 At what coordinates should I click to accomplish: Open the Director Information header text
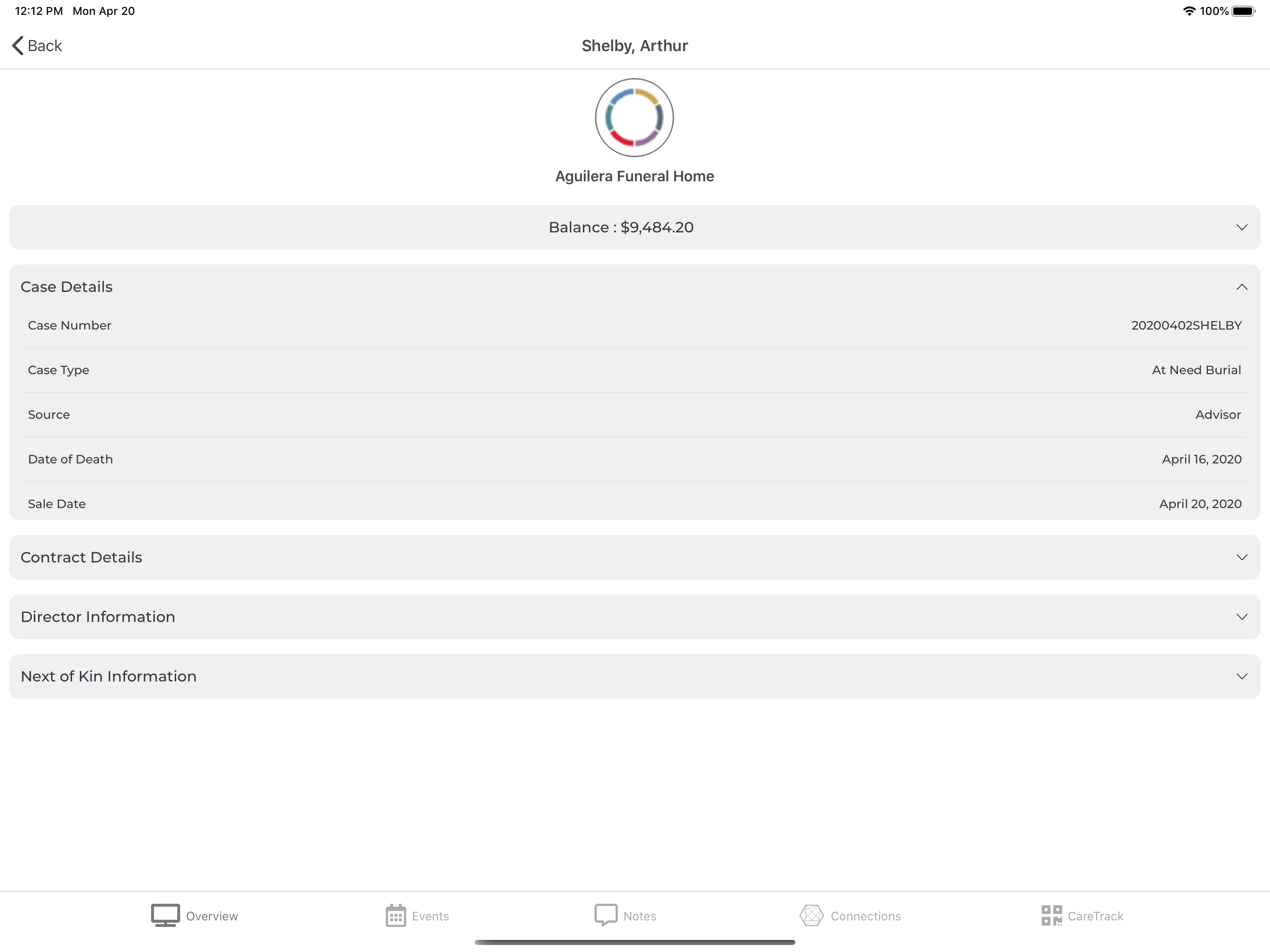coord(98,617)
